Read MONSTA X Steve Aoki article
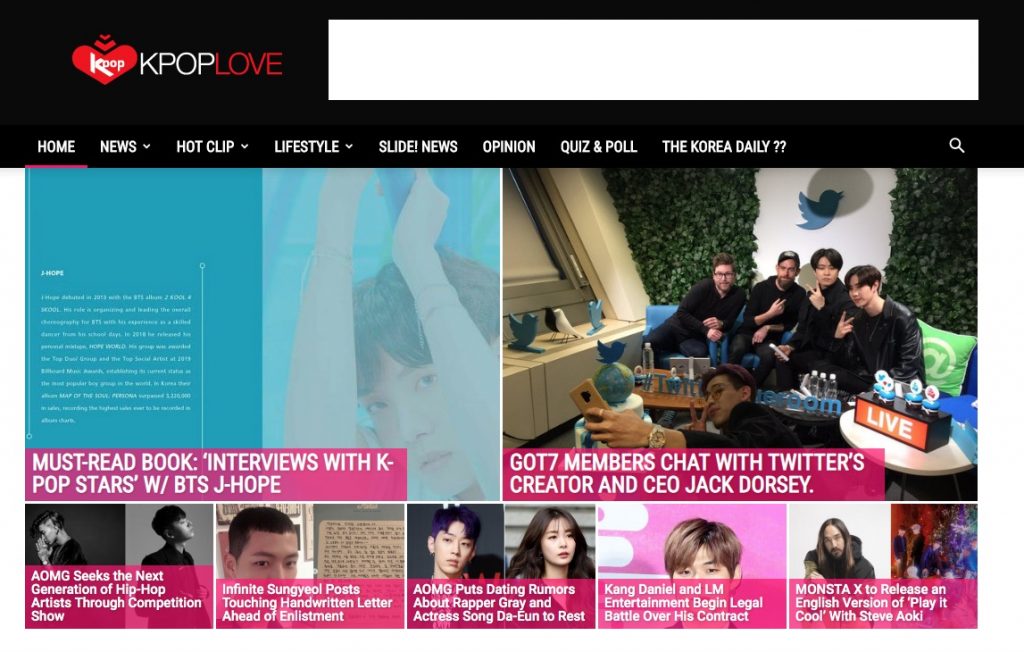 tap(871, 602)
